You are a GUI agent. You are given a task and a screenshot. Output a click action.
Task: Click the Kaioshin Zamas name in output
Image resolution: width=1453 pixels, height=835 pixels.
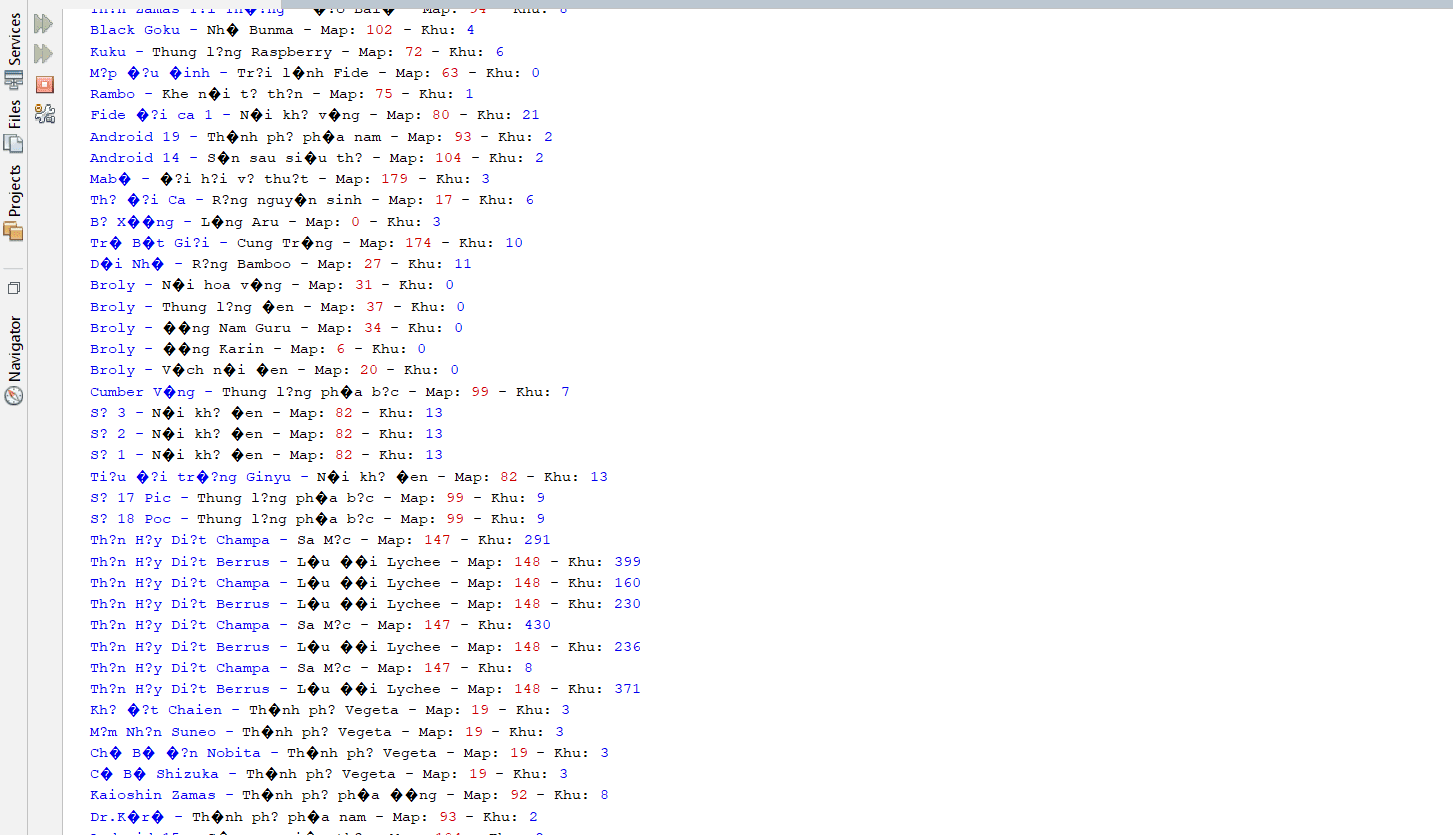(153, 795)
